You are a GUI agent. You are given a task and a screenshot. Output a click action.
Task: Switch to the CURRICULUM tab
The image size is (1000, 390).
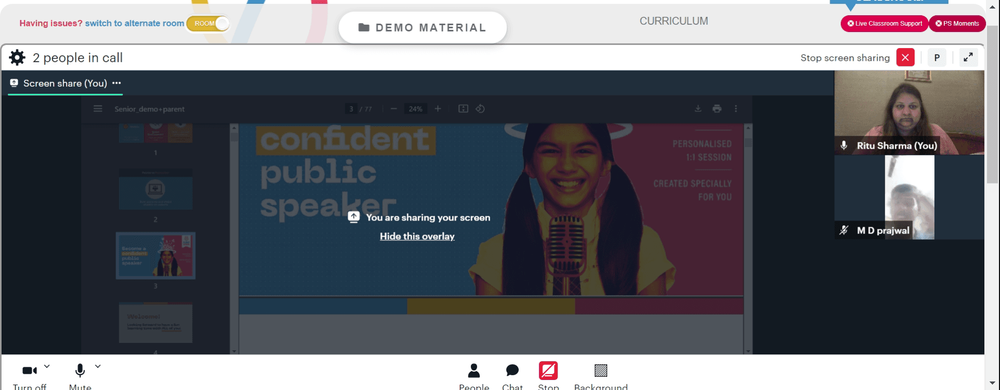click(673, 21)
